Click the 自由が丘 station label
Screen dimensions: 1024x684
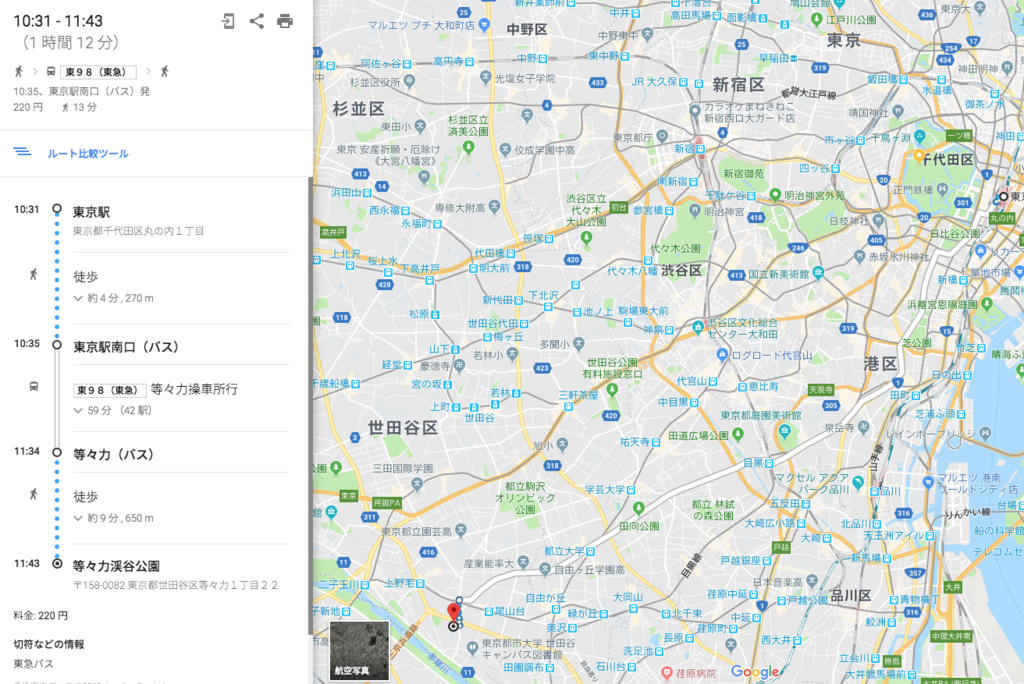[x=545, y=598]
